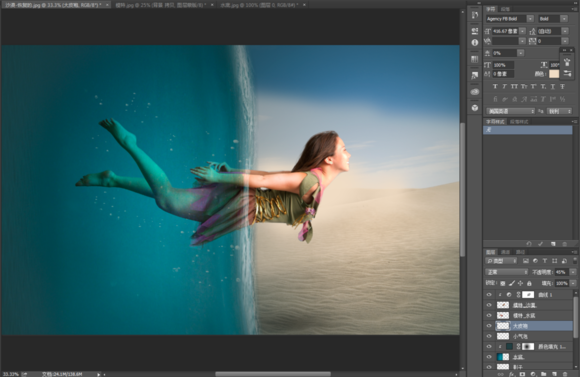
Task: Open the text color swatch
Action: pyautogui.click(x=554, y=74)
